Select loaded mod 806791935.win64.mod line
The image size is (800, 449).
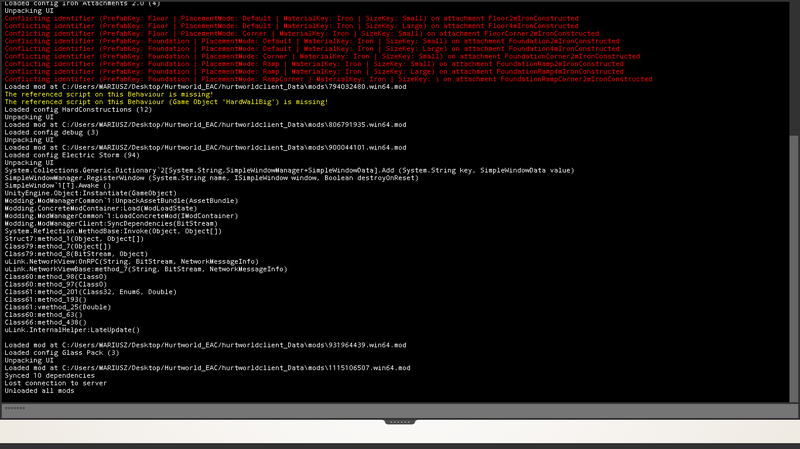205,124
